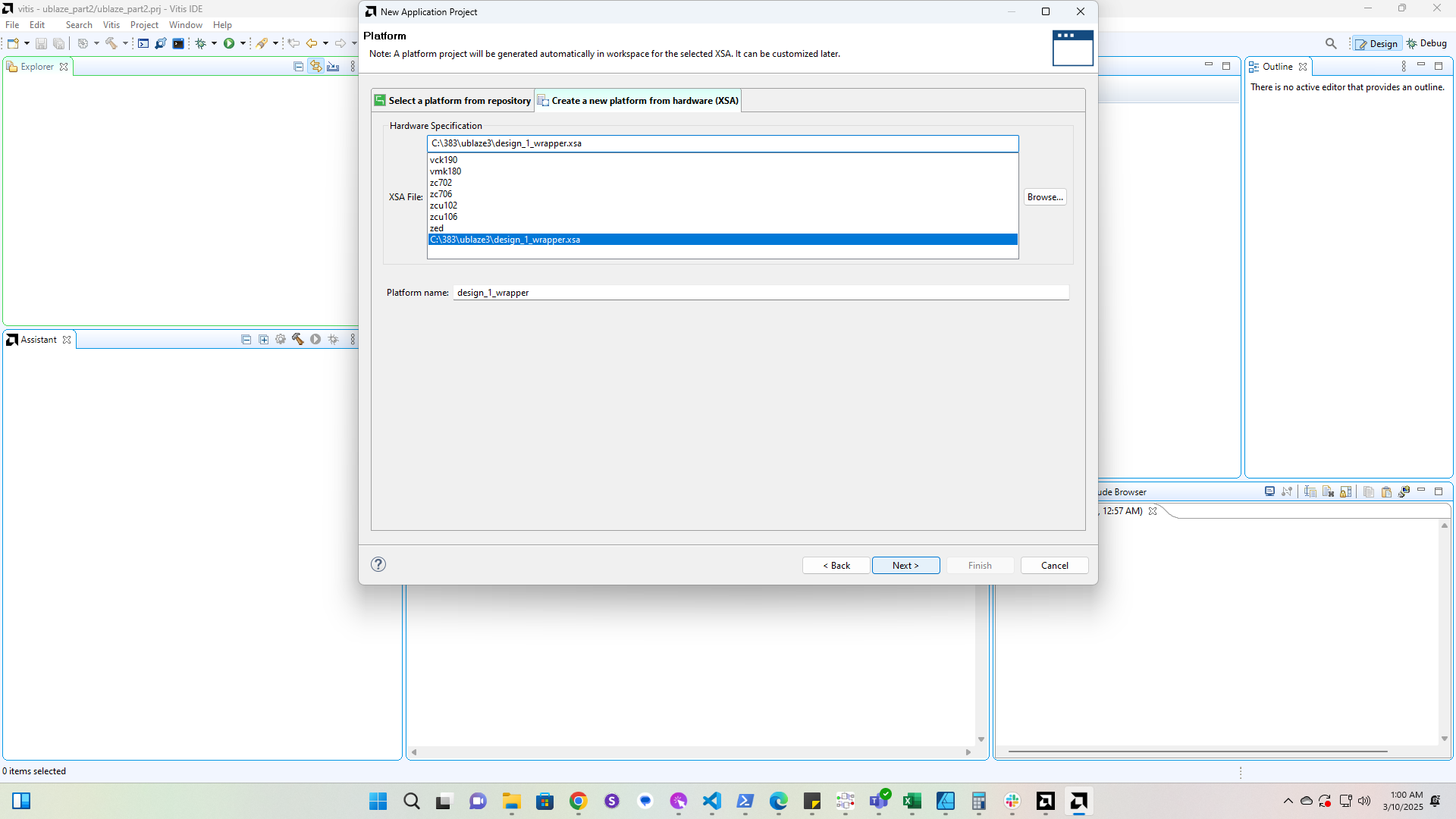Click the Debug bug icon in toolbar
Image resolution: width=1456 pixels, height=819 pixels.
coord(200,43)
